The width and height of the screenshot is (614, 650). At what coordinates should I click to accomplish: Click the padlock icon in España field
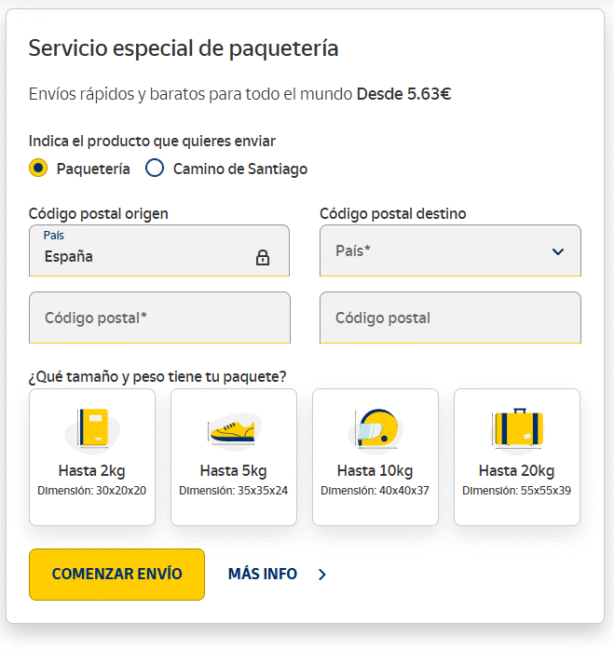point(262,257)
